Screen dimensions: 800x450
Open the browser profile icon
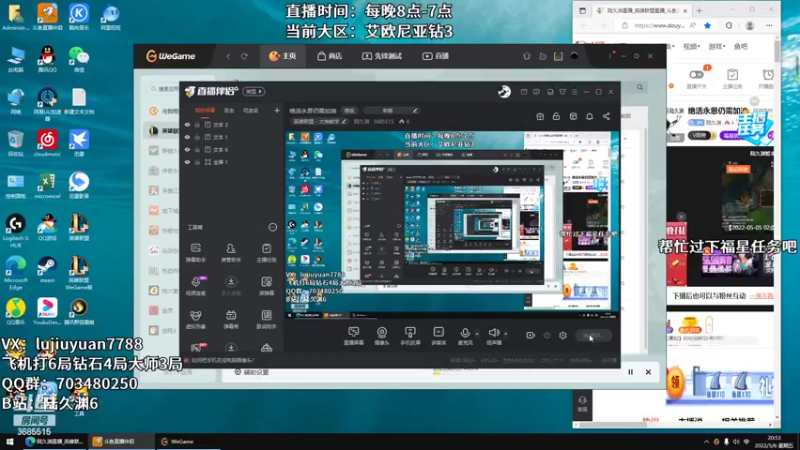pos(749,26)
